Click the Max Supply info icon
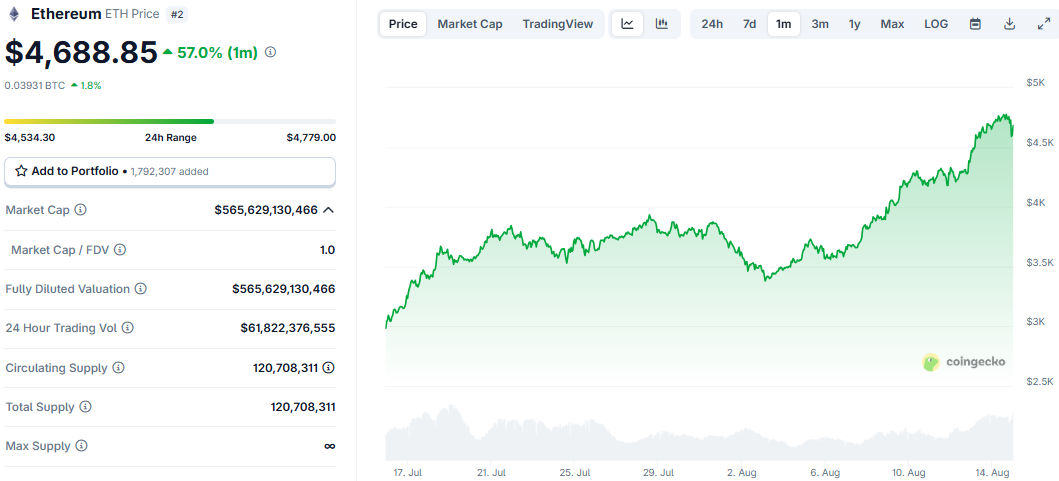Screen dimensions: 1059x481 (81, 447)
